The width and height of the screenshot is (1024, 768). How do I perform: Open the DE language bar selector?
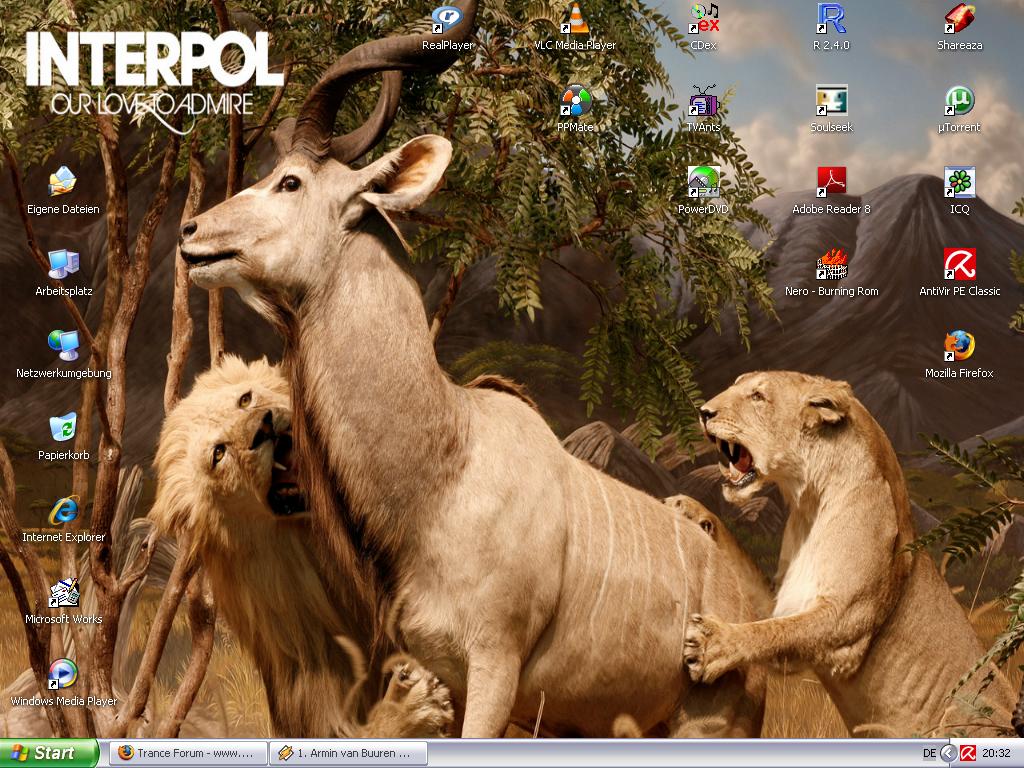(929, 753)
